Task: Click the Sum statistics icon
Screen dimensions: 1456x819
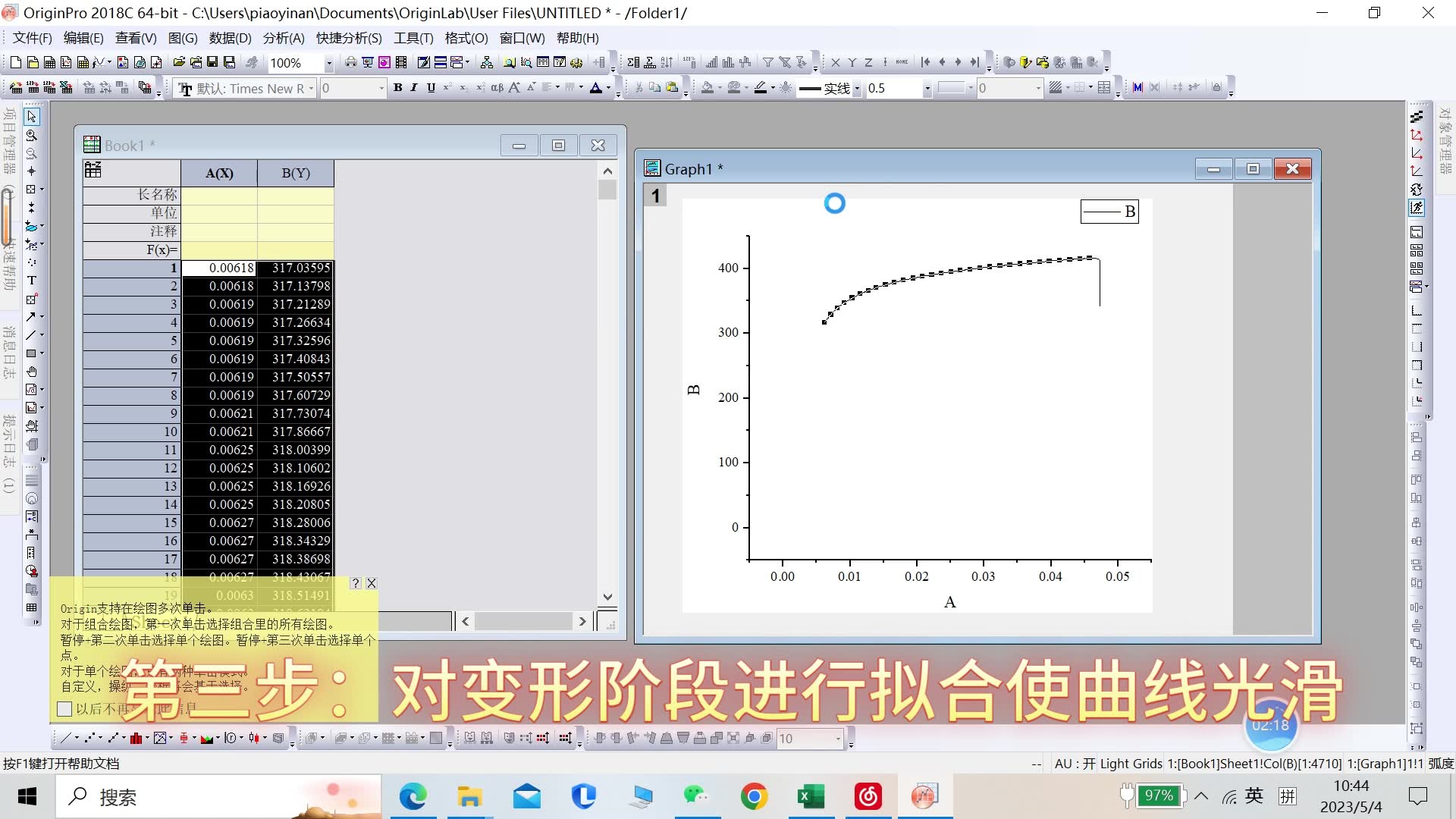Action: coord(633,63)
